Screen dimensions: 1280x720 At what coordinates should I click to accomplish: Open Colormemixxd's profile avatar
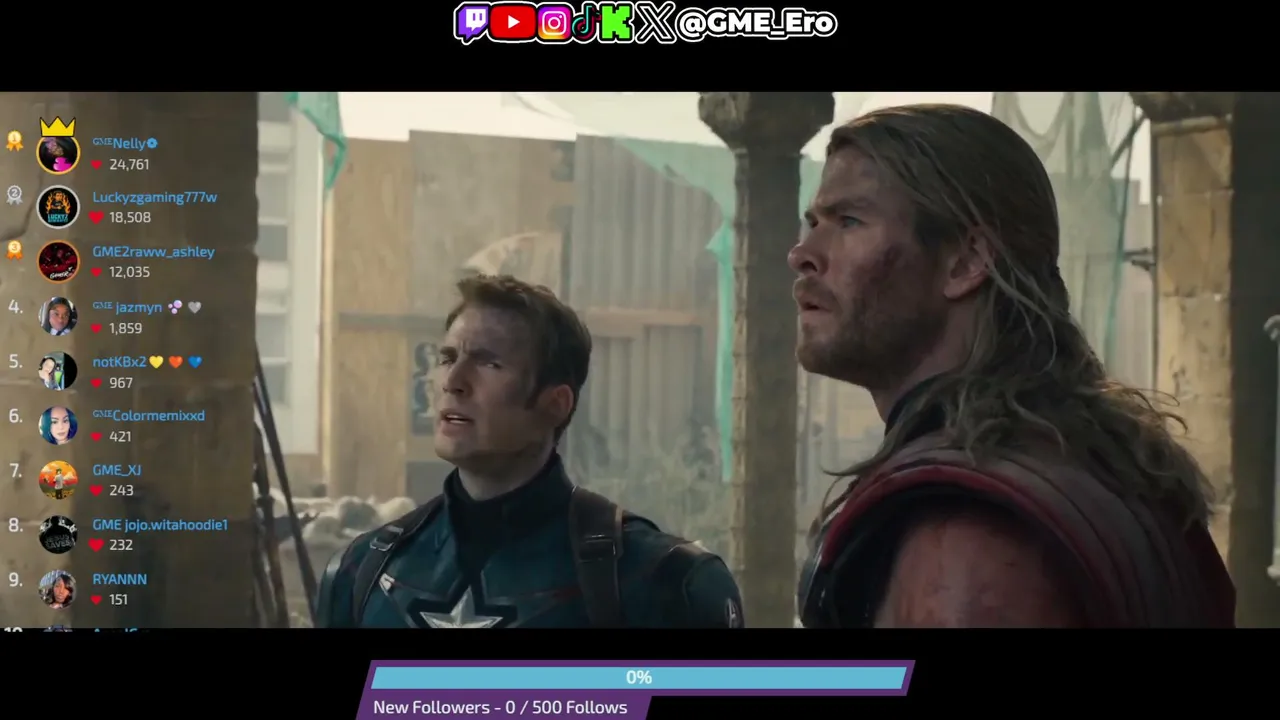[58, 426]
